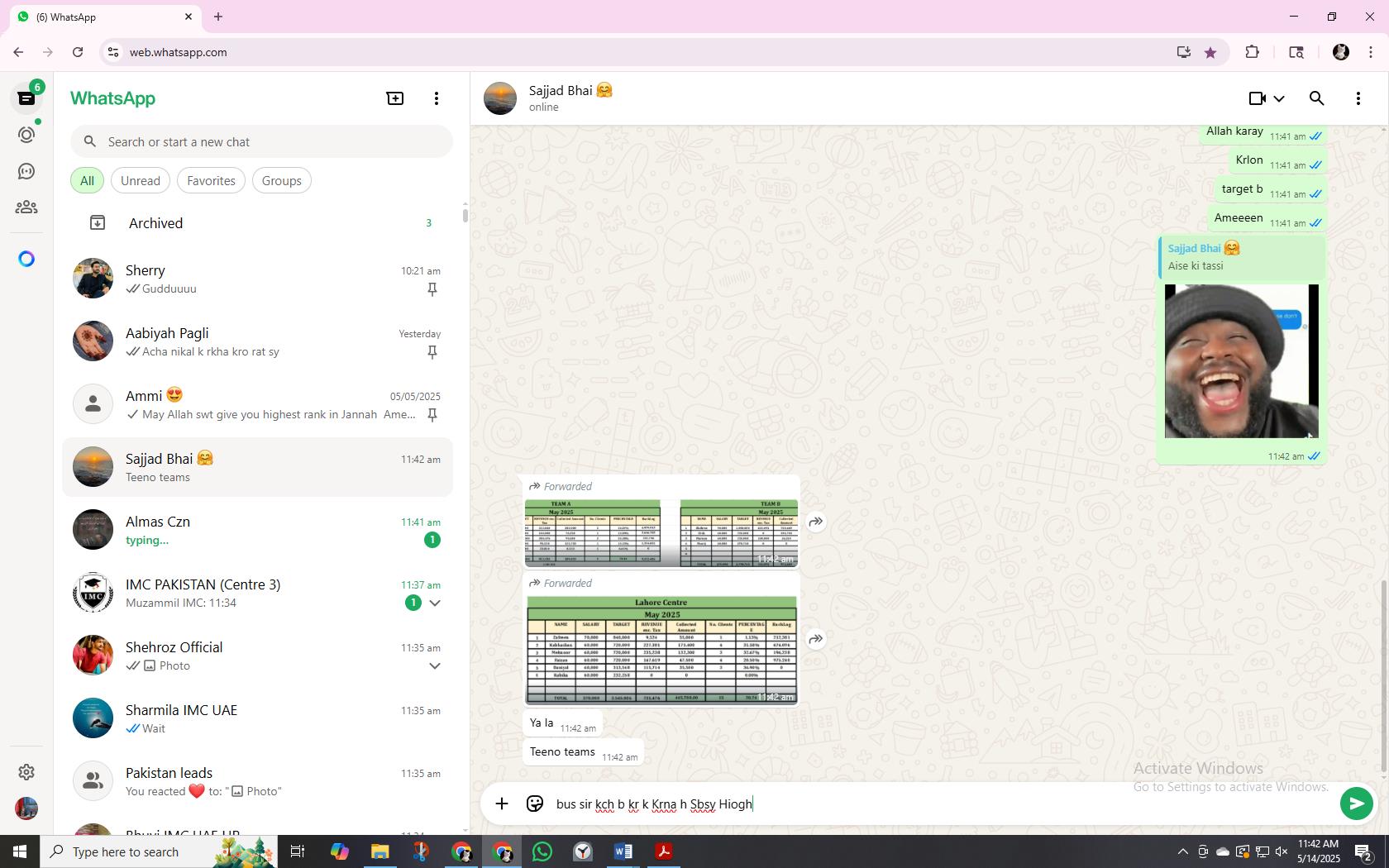Open the forwarded Lahore Centre table image
1389x868 pixels.
(x=661, y=650)
